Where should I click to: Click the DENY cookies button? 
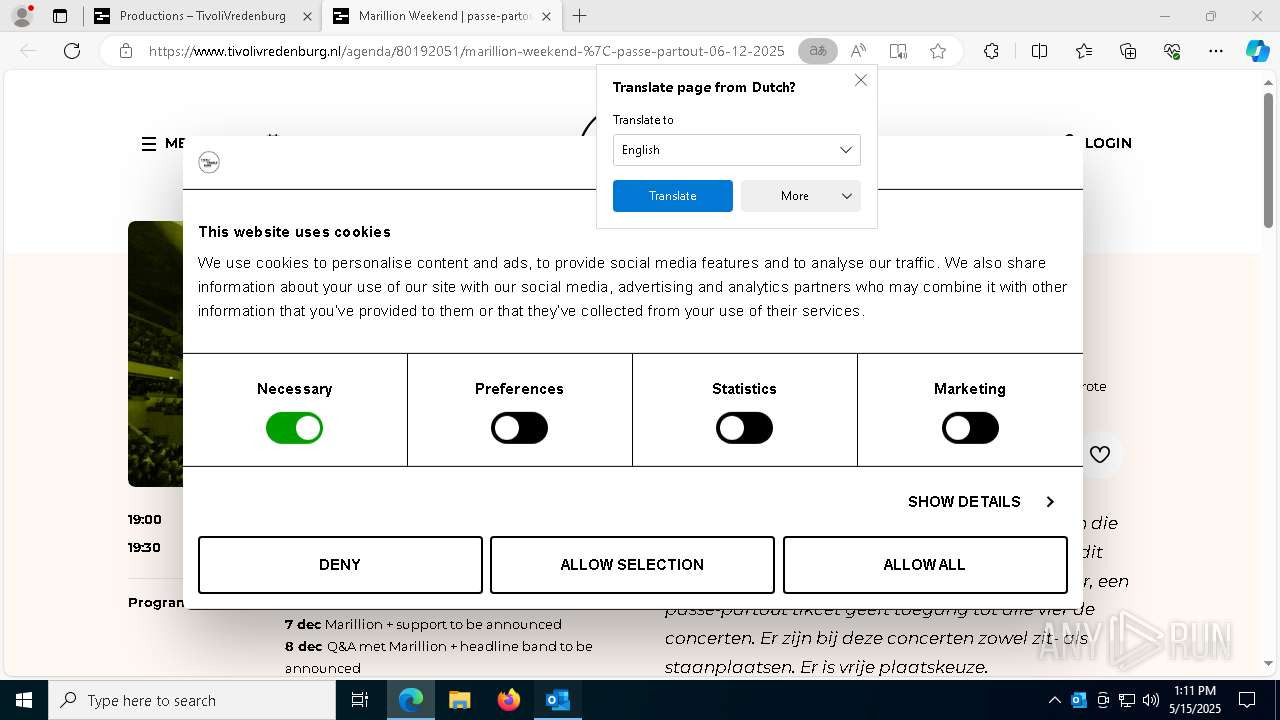[x=340, y=565]
